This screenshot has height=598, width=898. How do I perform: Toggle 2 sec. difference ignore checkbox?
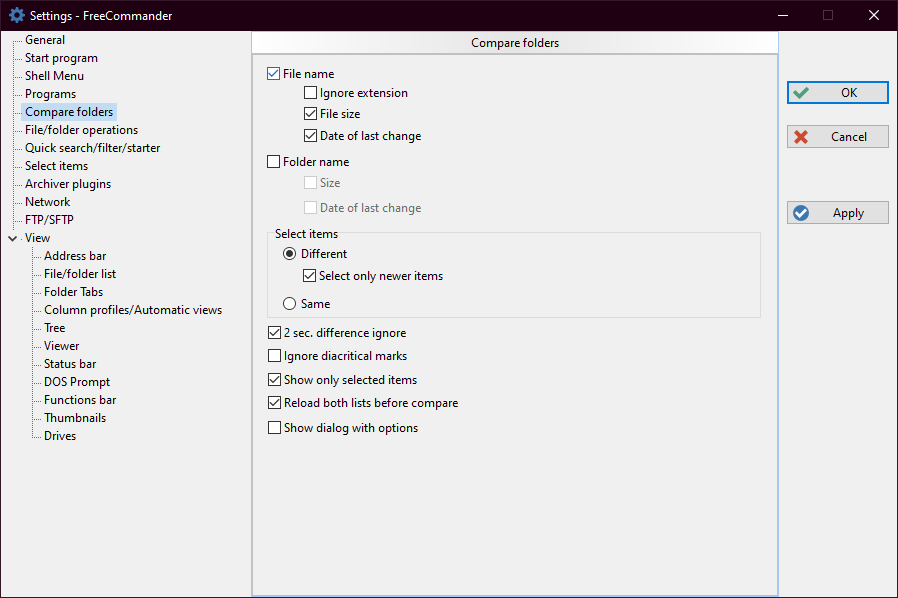(x=275, y=333)
